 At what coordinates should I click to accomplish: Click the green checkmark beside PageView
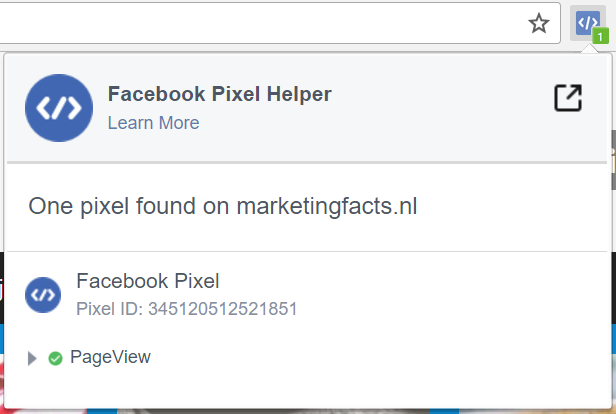pos(55,358)
